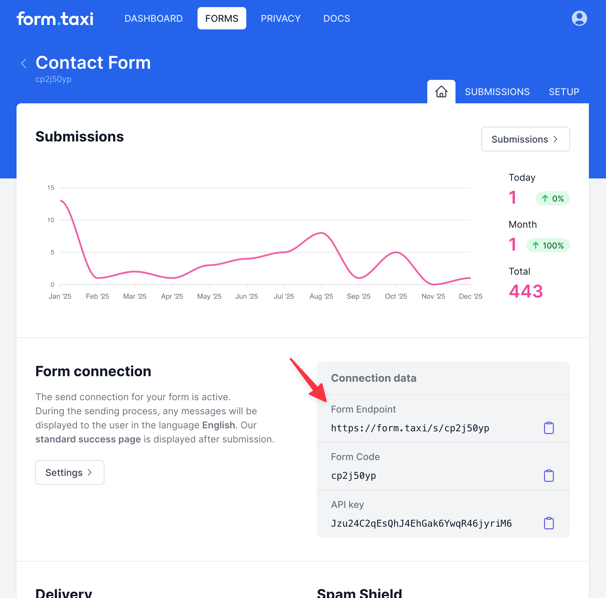The width and height of the screenshot is (606, 598).
Task: Open the Dashboard menu item
Action: pyautogui.click(x=153, y=19)
